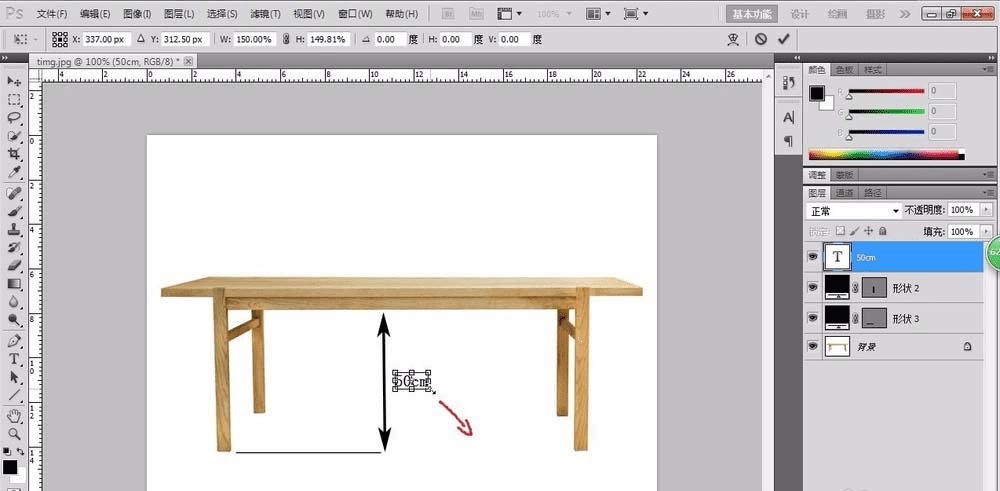Image resolution: width=1000 pixels, height=491 pixels.
Task: Open the Color panel options menu
Action: 989,69
